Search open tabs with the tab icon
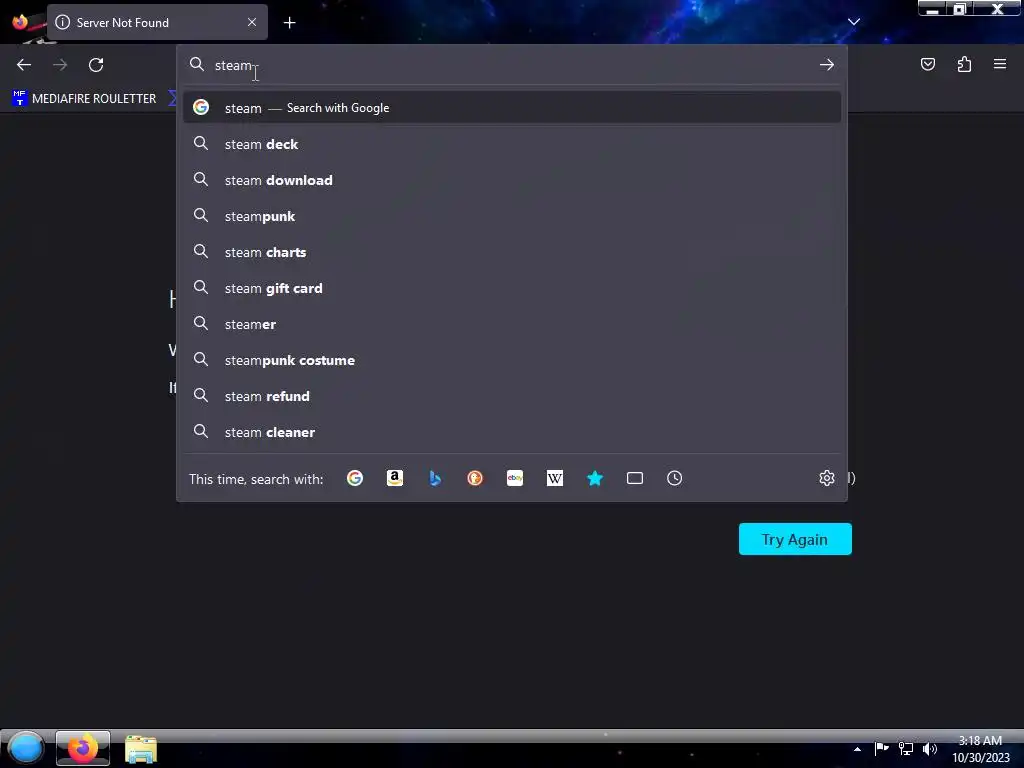 click(635, 478)
